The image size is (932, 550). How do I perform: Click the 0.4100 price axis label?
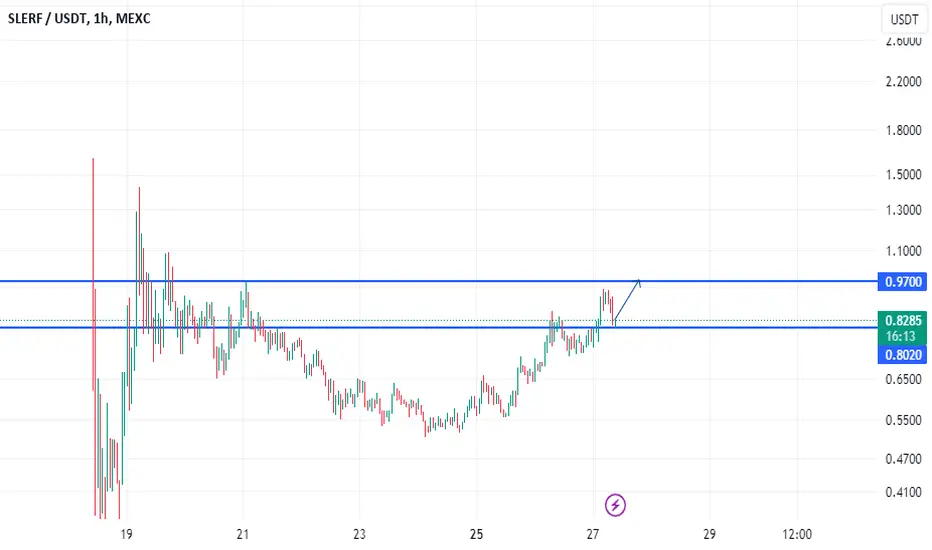tap(903, 492)
